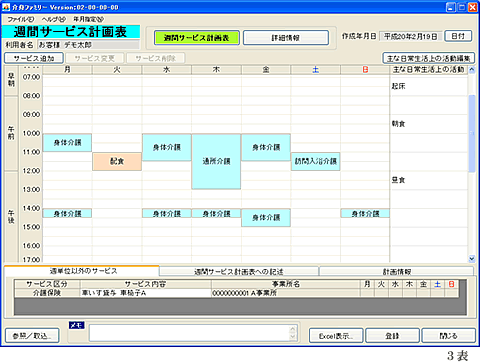The image size is (480, 362).
Task: Select Thursday 14:00 身体介護 block
Action: click(216, 214)
